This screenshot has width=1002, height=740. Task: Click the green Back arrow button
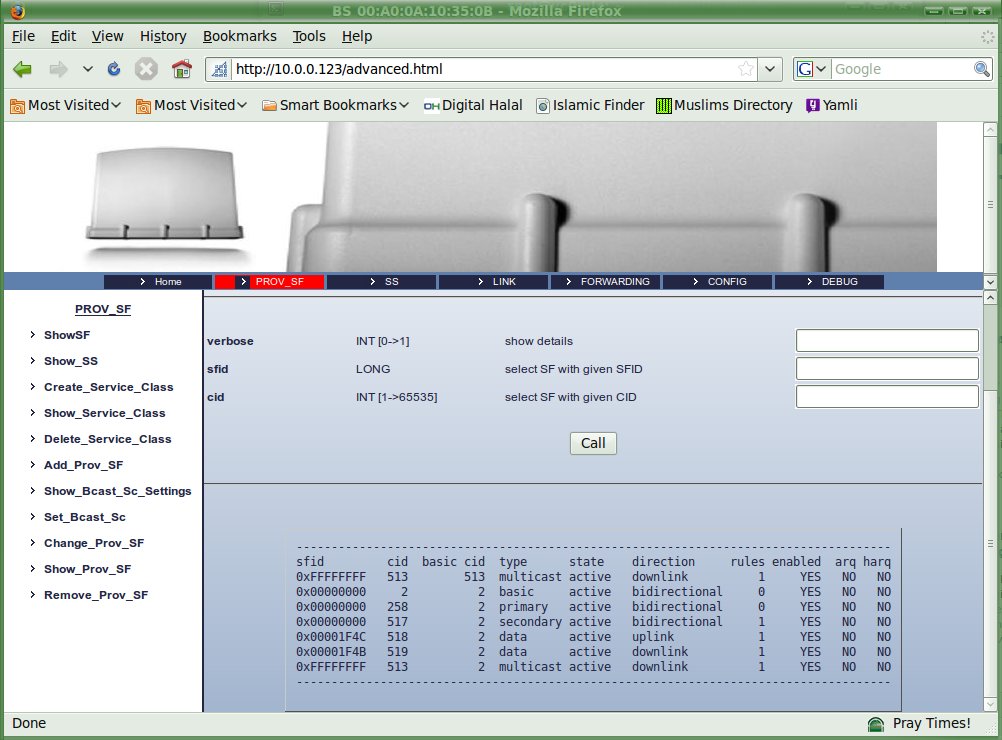(22, 69)
